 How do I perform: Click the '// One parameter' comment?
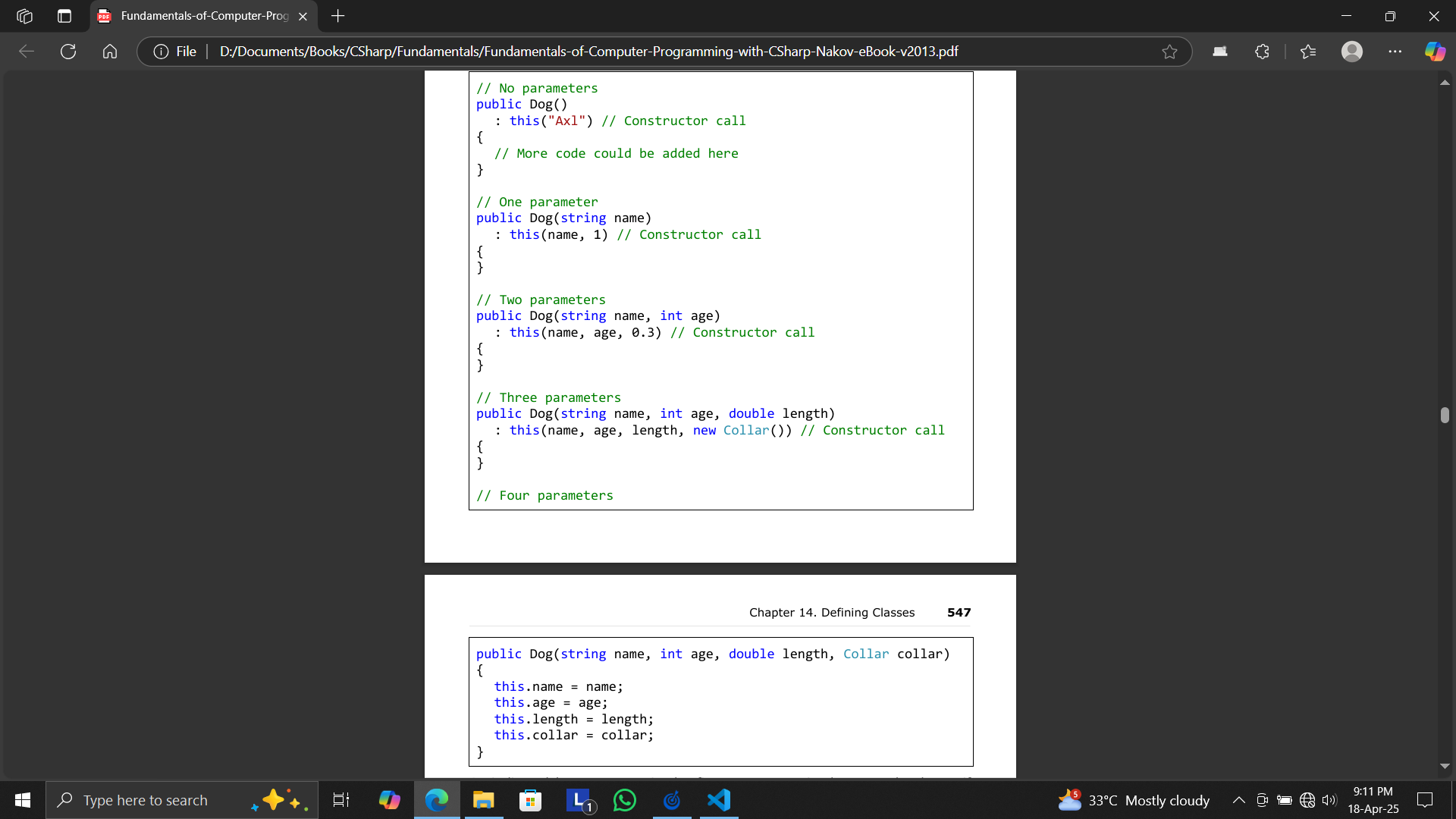(x=537, y=202)
